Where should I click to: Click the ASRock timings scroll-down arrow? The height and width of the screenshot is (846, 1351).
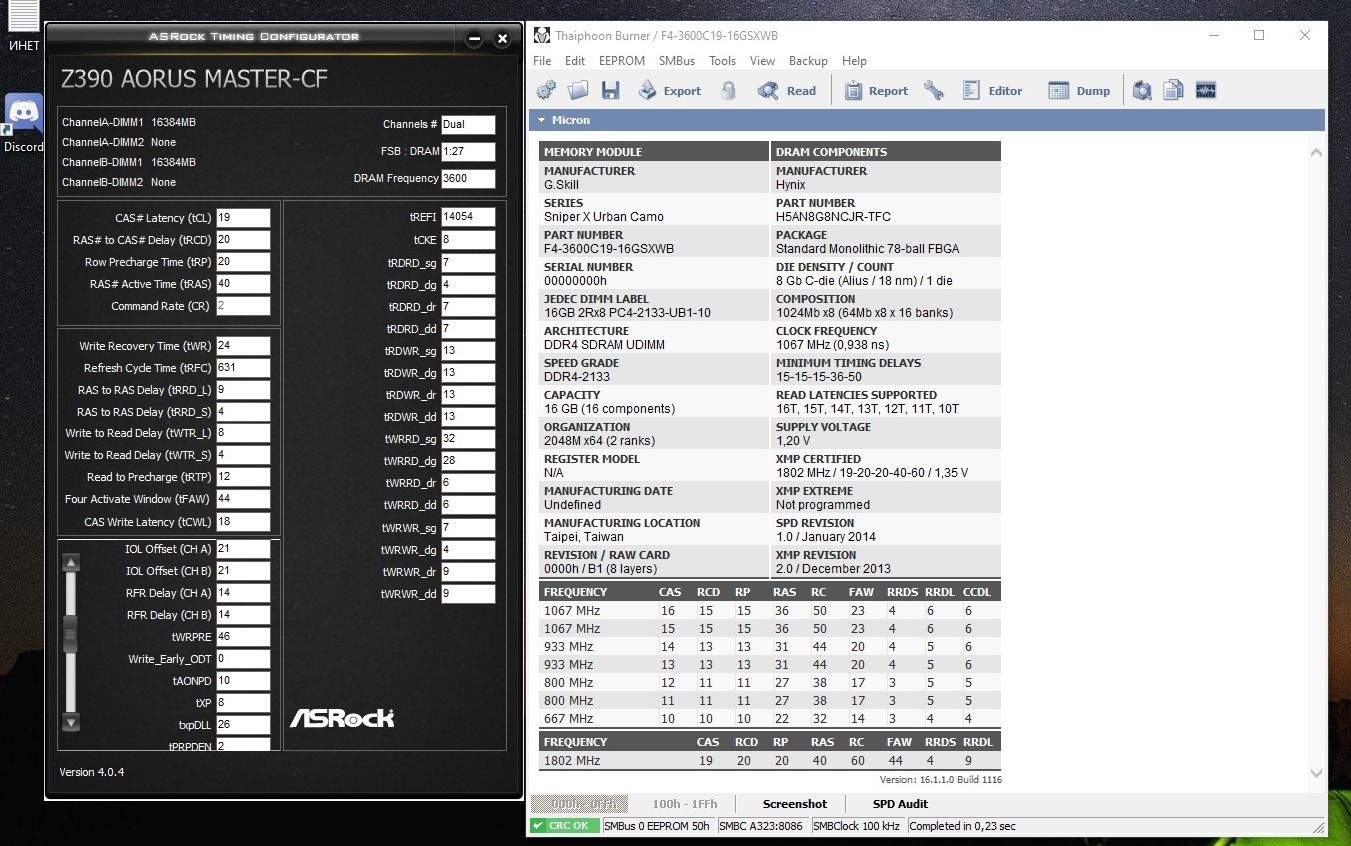70,722
